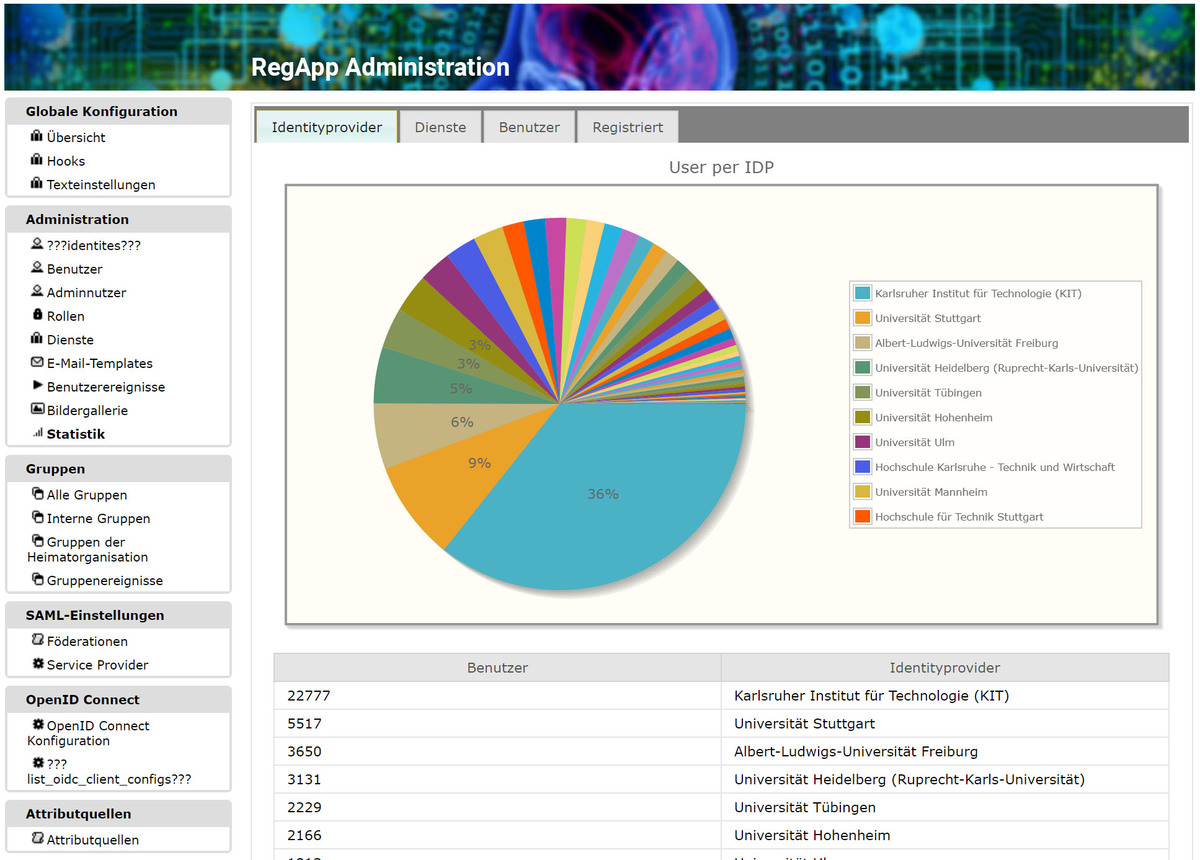Click the gear icon beside Service Provider
Screen dimensions: 1200x860
point(38,664)
